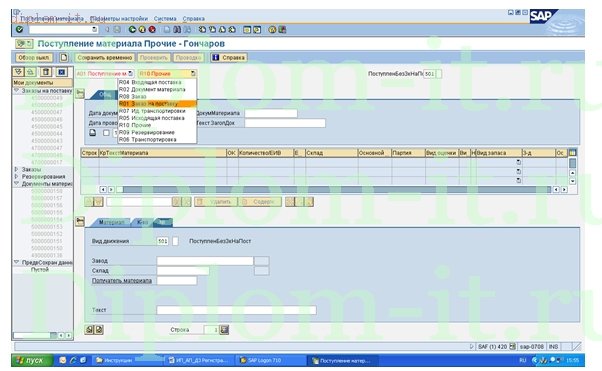Click the Справка button with info icon

(229, 58)
